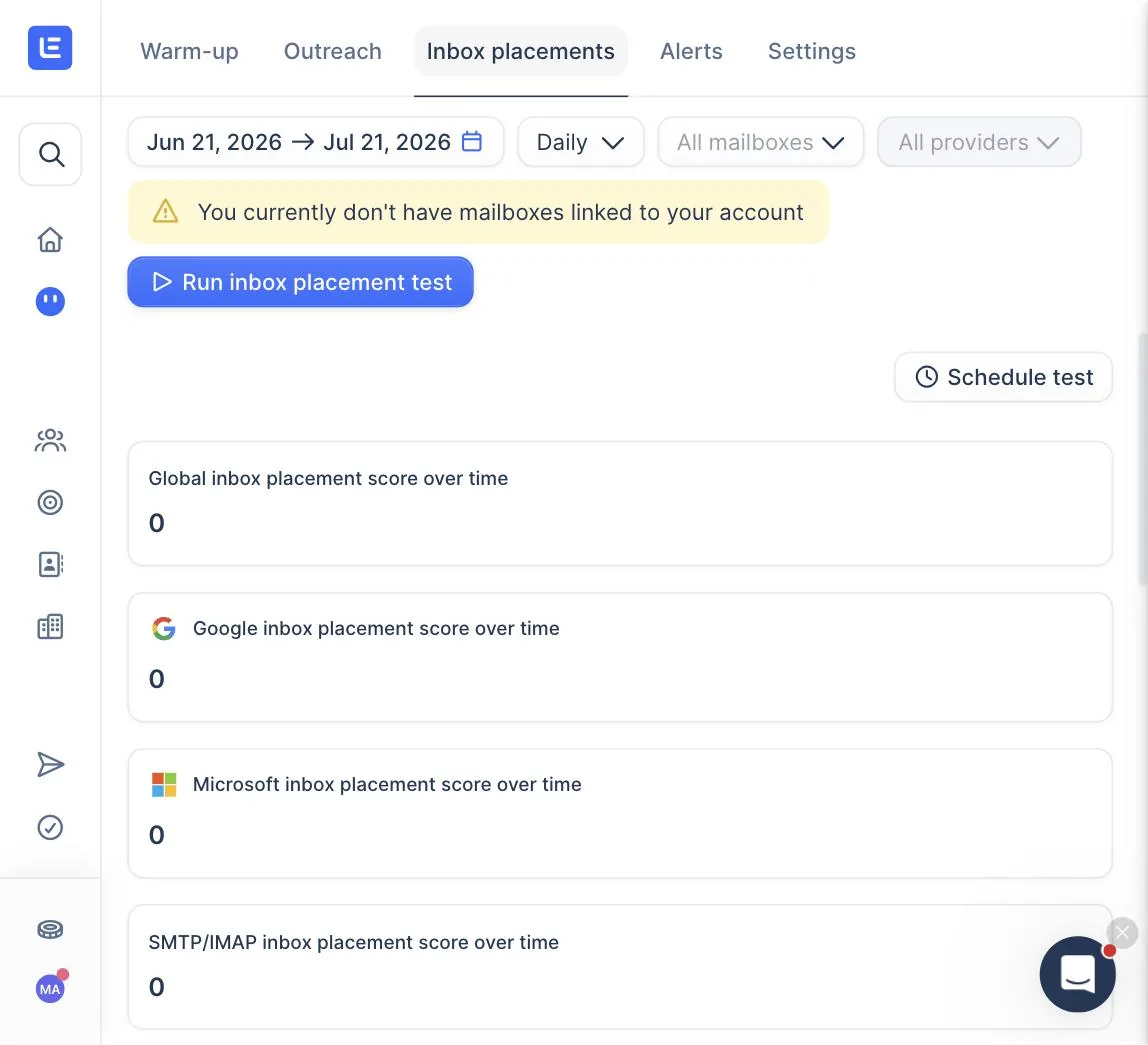Open the contact card icon in sidebar
The image size is (1148, 1045).
click(51, 565)
